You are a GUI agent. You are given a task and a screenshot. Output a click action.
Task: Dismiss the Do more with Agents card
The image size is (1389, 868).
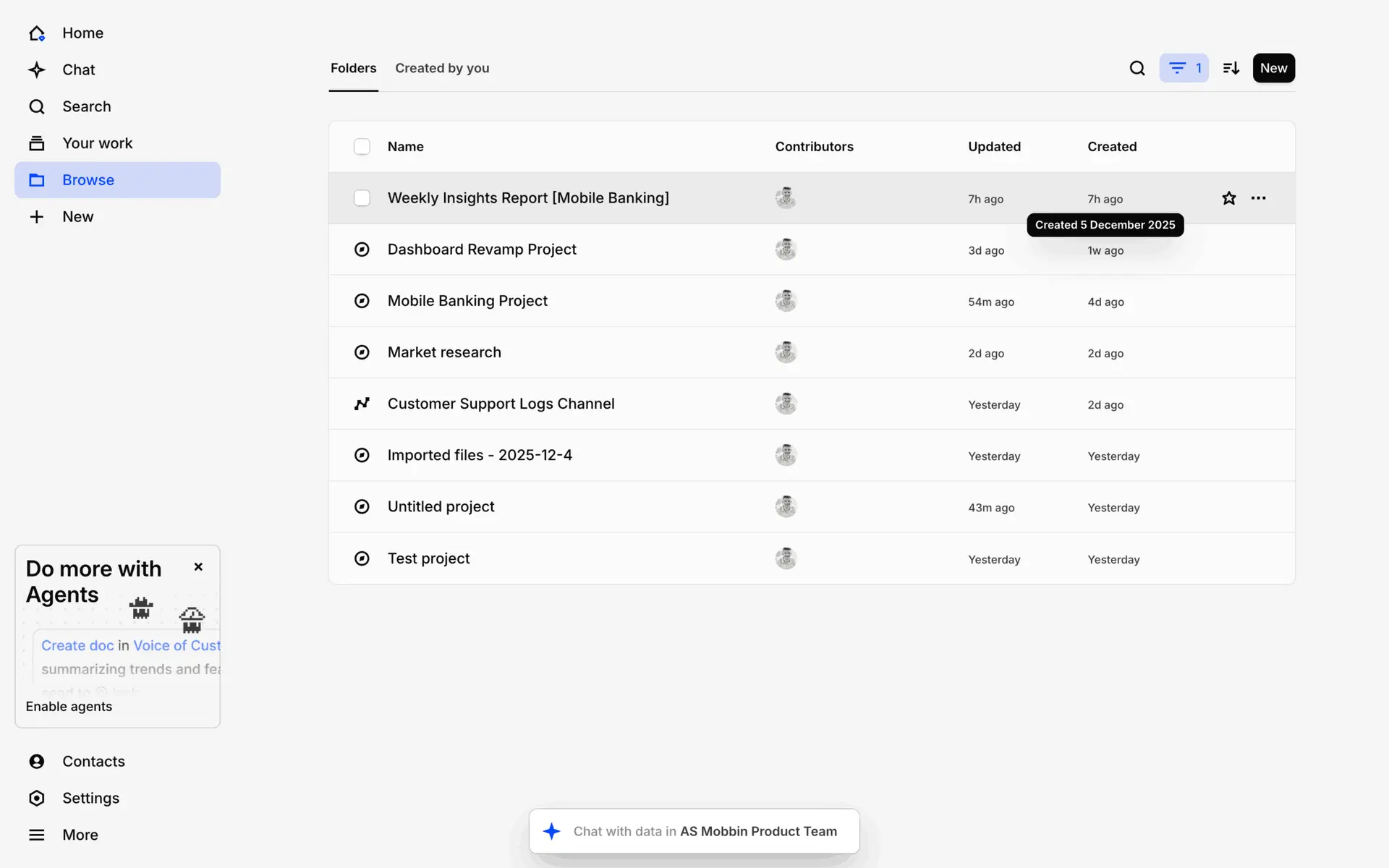(198, 567)
